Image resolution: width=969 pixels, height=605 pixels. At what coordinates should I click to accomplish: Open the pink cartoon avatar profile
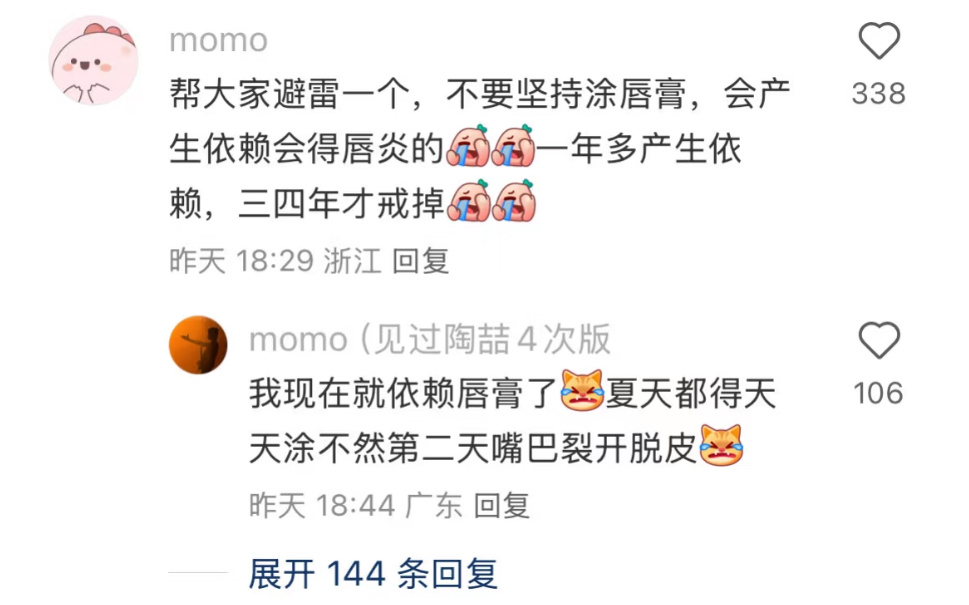click(93, 61)
